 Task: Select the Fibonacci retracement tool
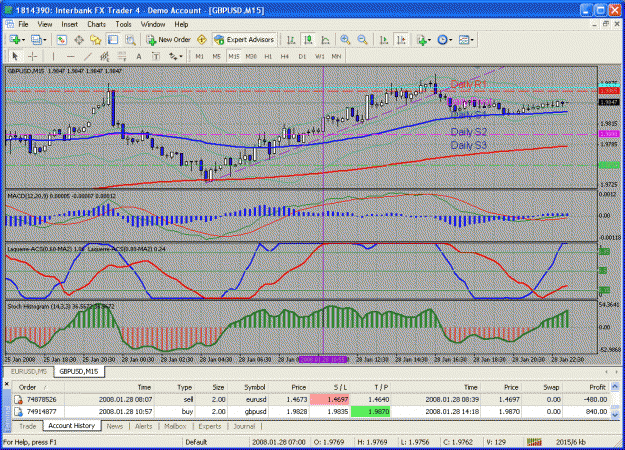[x=122, y=57]
